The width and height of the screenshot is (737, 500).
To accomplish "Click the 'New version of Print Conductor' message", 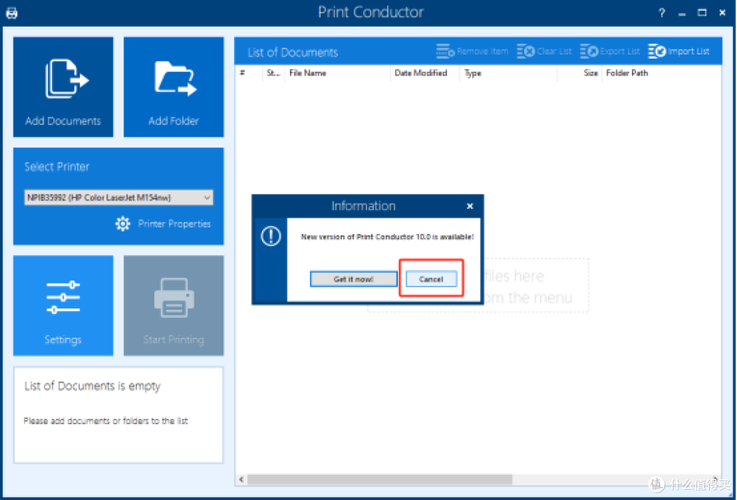I will click(387, 237).
